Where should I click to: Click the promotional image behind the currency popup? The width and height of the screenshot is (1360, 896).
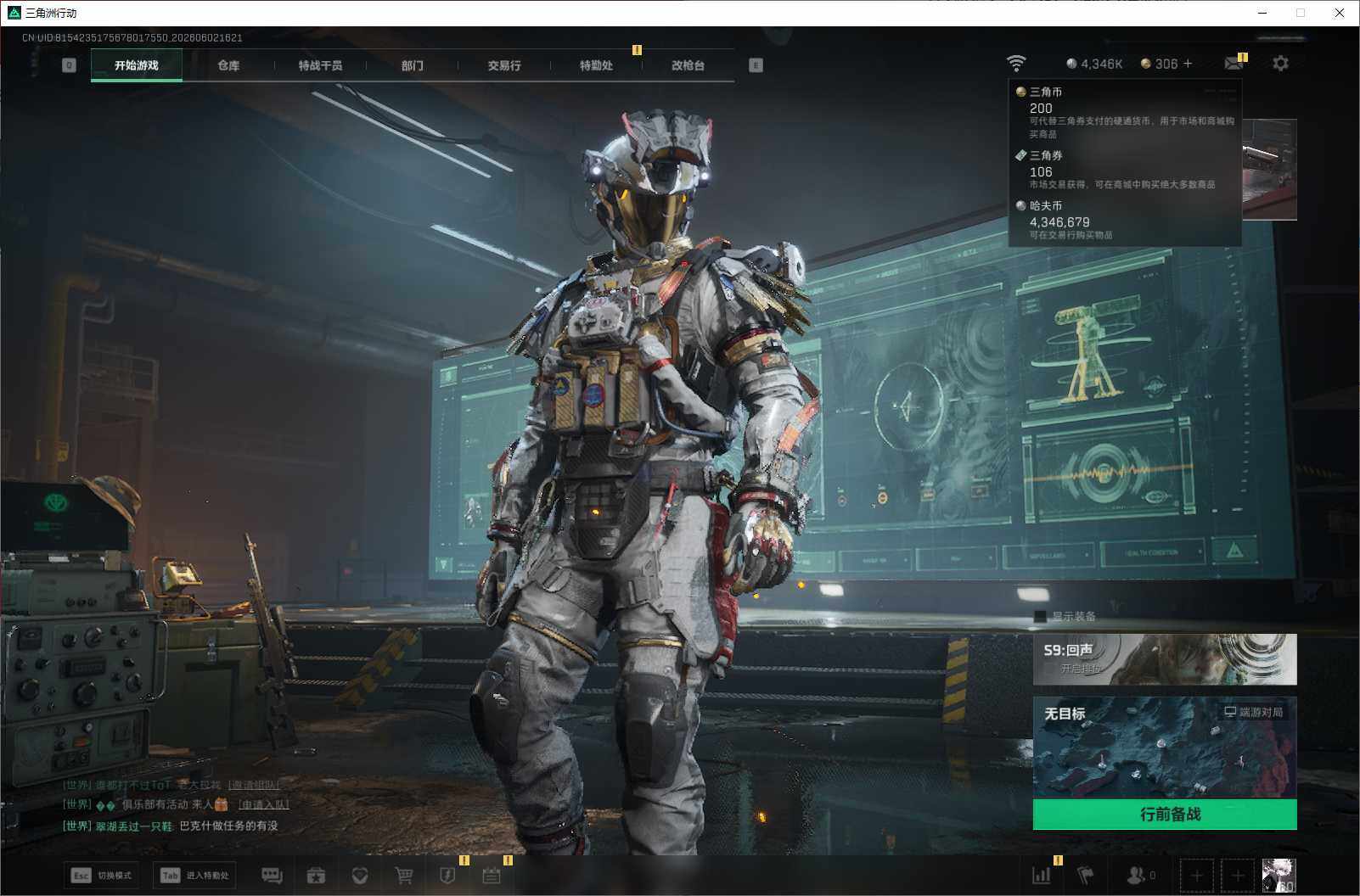click(x=1269, y=170)
